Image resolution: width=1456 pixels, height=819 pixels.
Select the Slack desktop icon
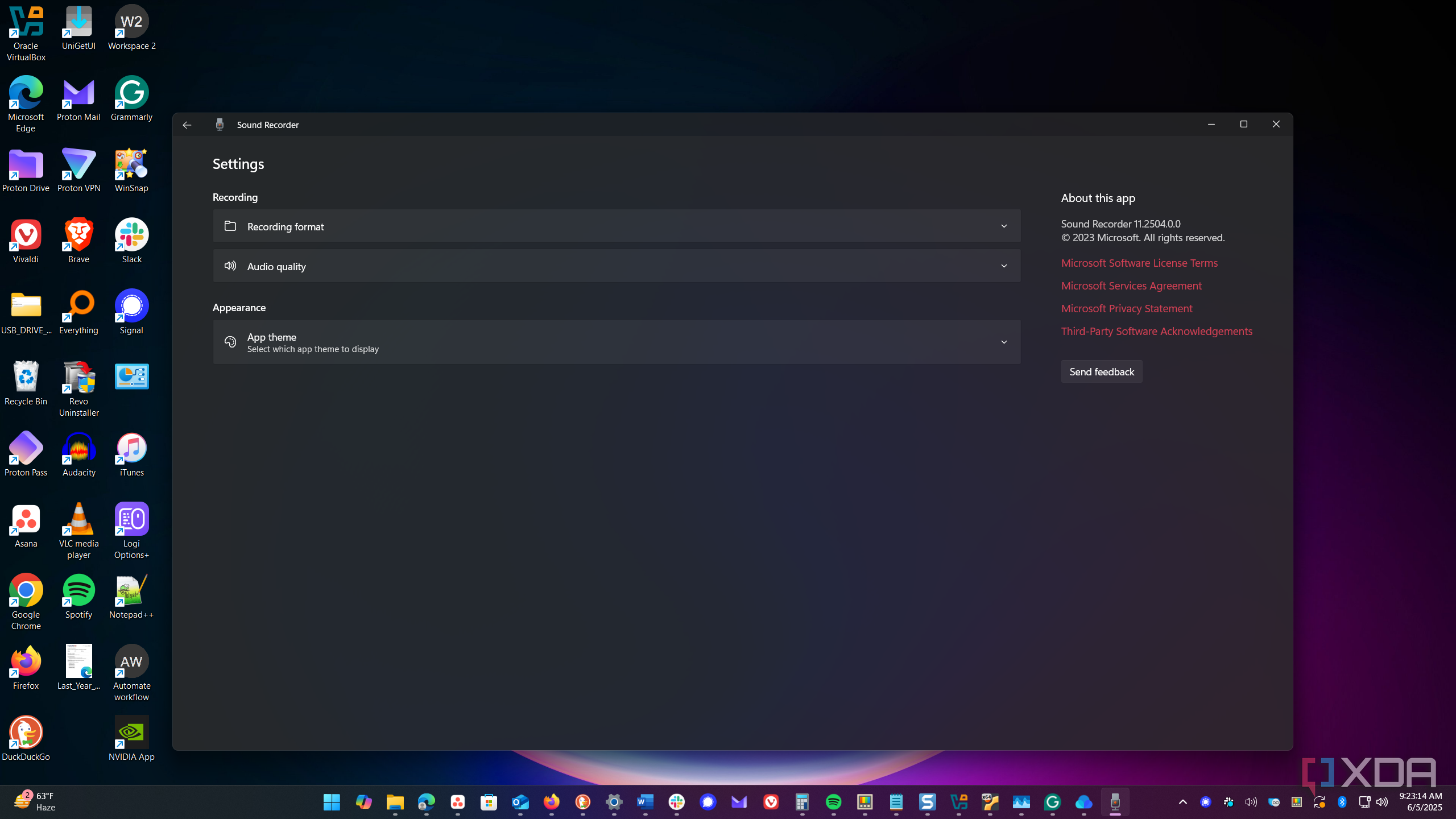pos(131,241)
